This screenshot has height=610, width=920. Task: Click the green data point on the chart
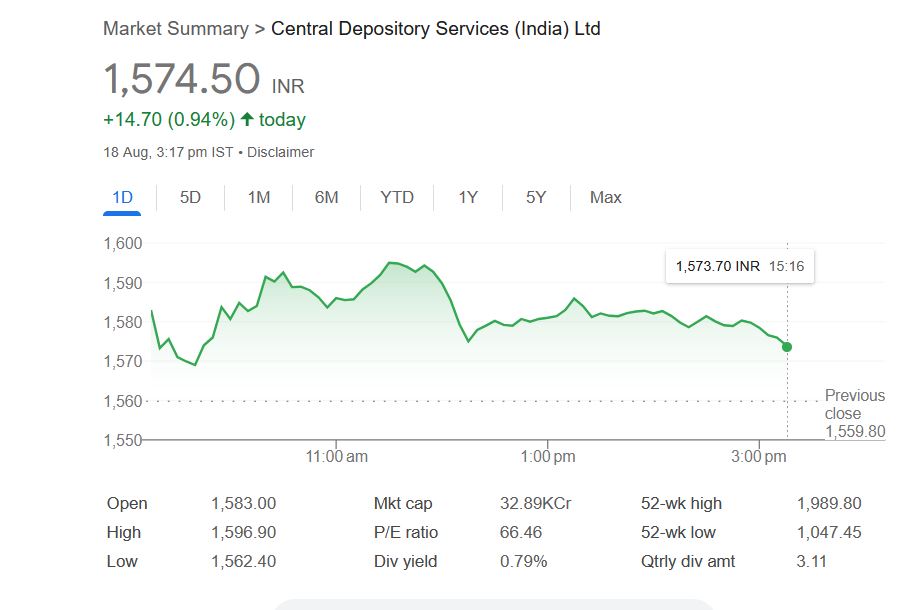[787, 347]
